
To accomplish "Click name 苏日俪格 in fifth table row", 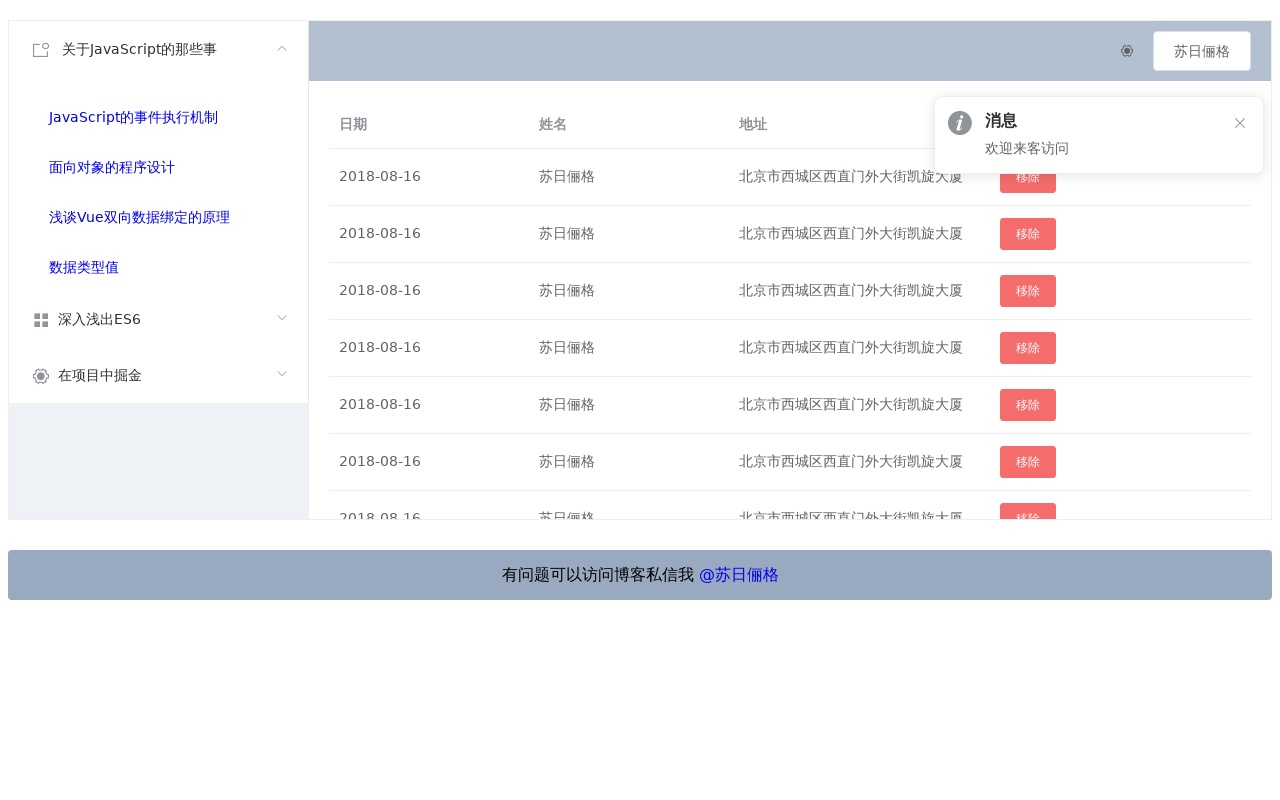I will 567,404.
